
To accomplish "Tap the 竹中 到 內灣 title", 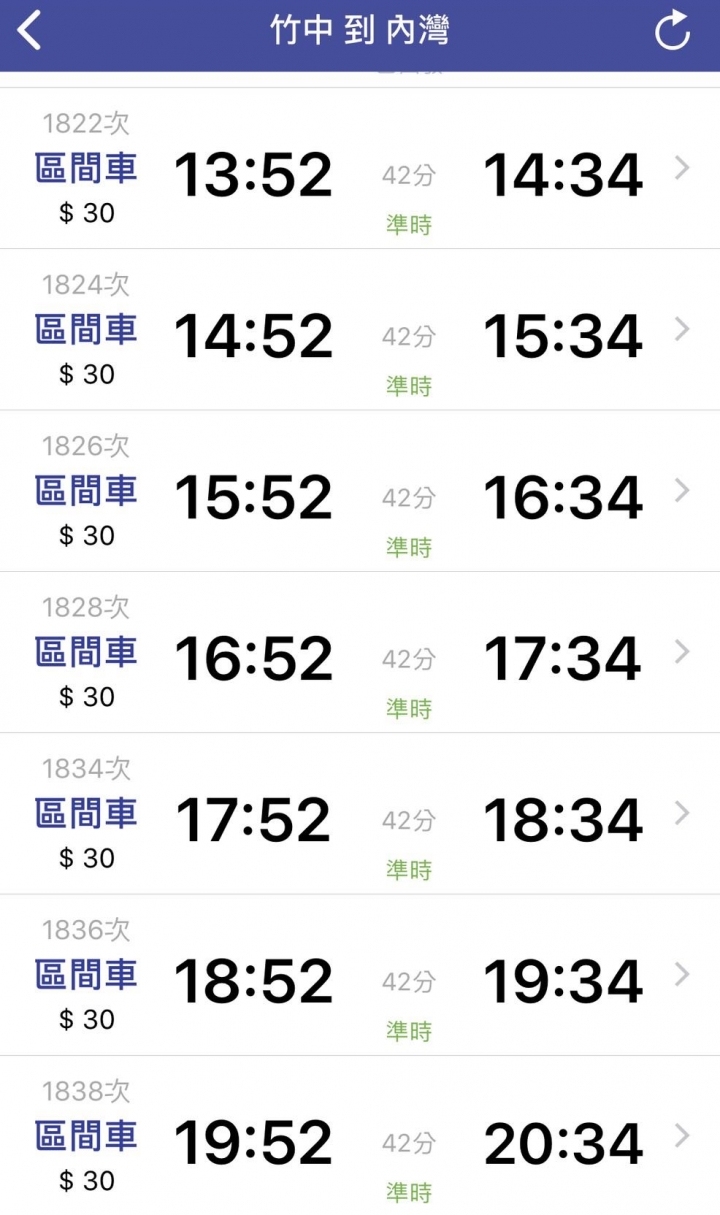I will 360,30.
